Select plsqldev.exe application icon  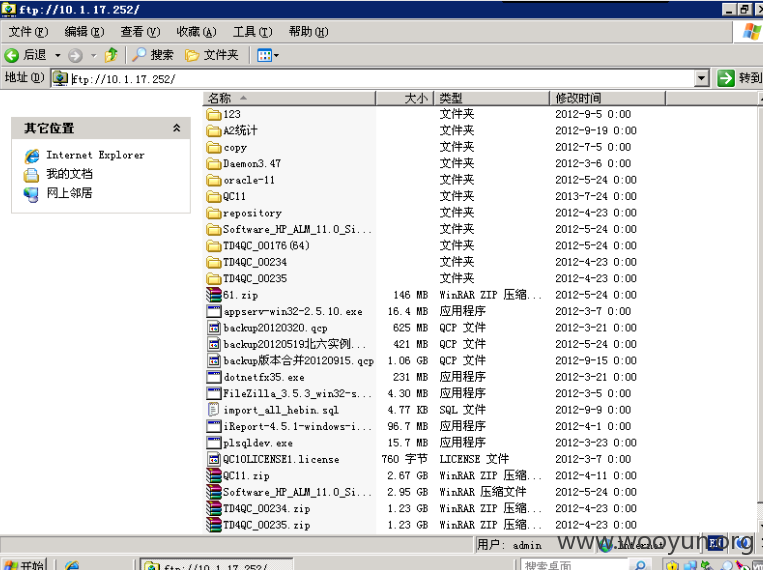point(214,443)
